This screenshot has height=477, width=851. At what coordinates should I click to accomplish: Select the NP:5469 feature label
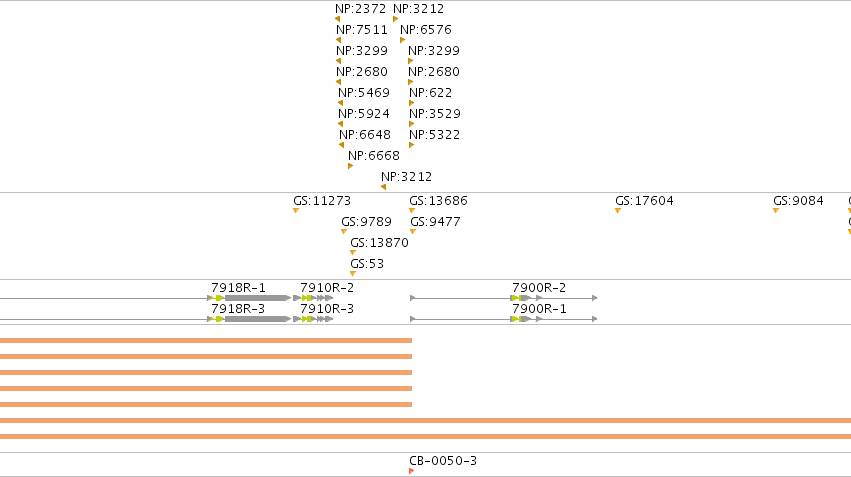(x=364, y=93)
